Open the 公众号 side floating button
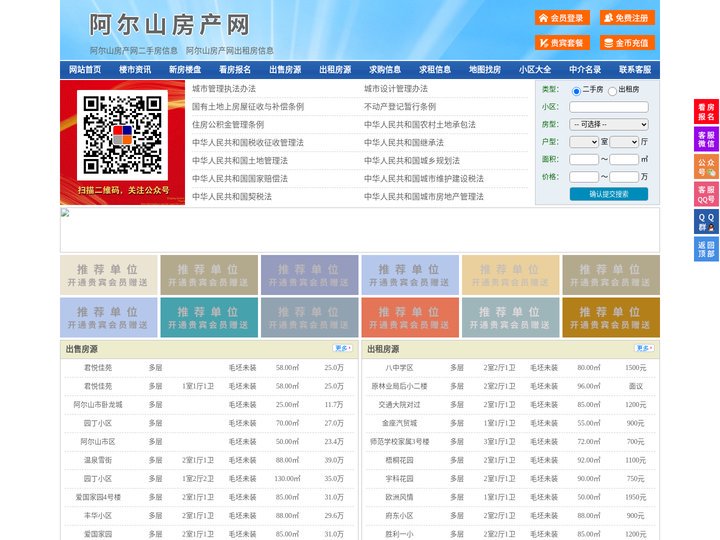Screen dimensions: 720x540 (706, 167)
